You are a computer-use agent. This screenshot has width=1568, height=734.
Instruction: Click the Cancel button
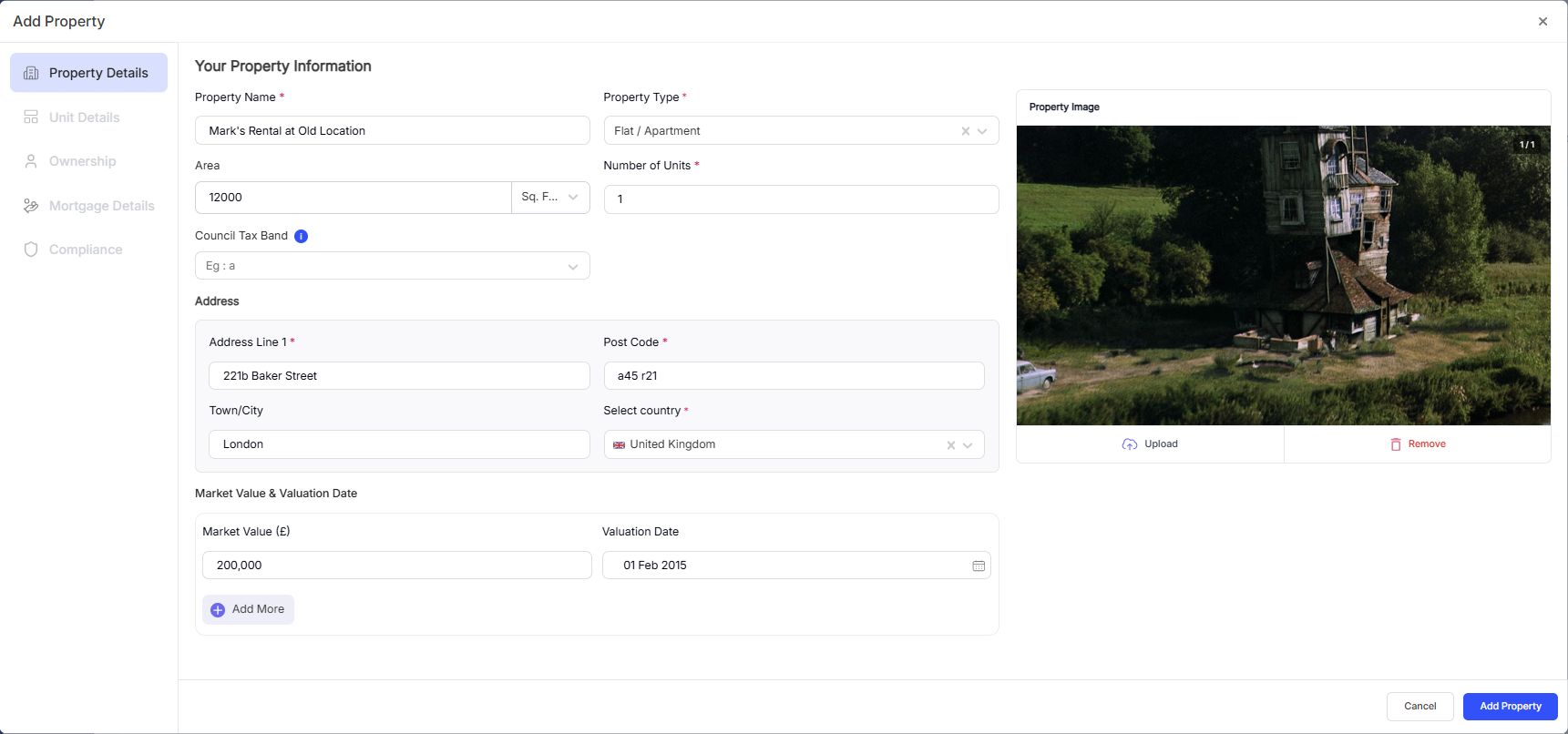(1419, 707)
